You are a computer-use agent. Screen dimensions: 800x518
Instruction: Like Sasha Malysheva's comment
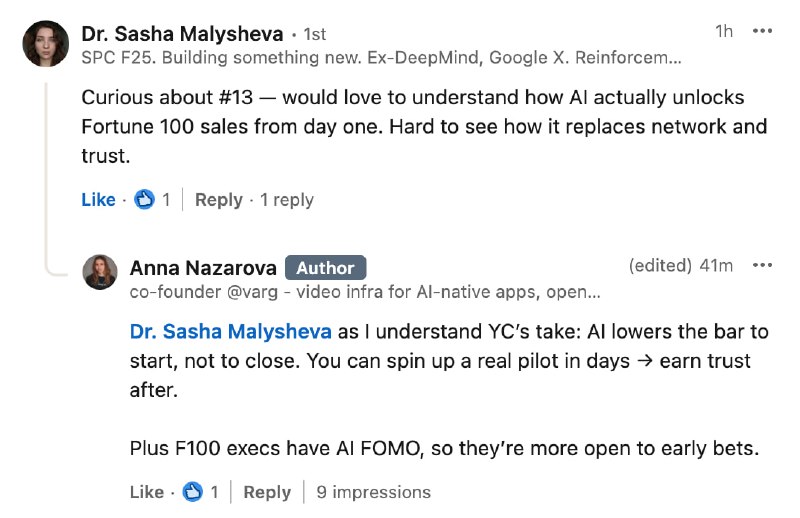[98, 200]
